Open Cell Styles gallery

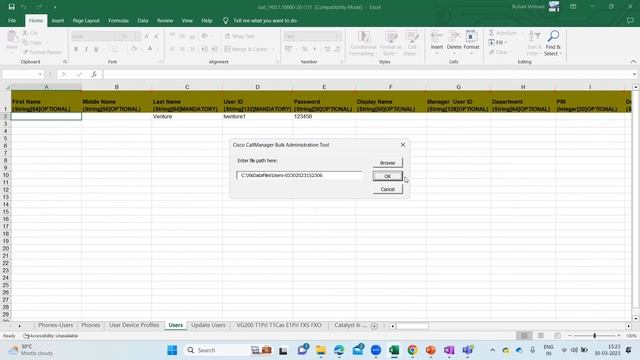click(411, 43)
